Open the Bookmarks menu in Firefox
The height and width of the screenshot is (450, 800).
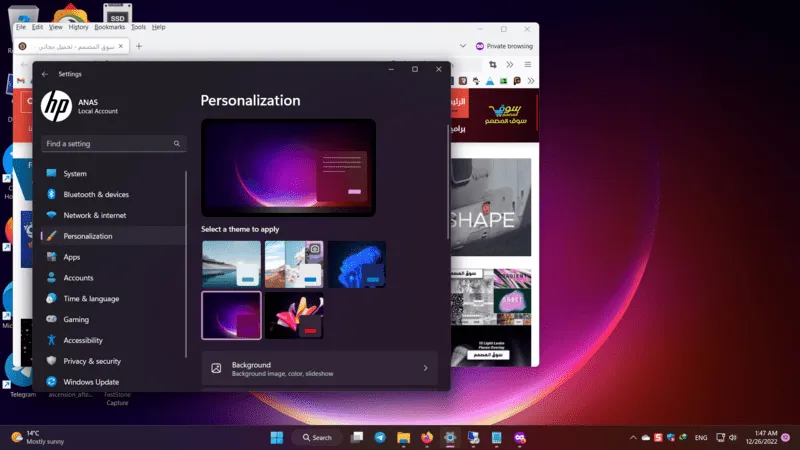[x=109, y=27]
